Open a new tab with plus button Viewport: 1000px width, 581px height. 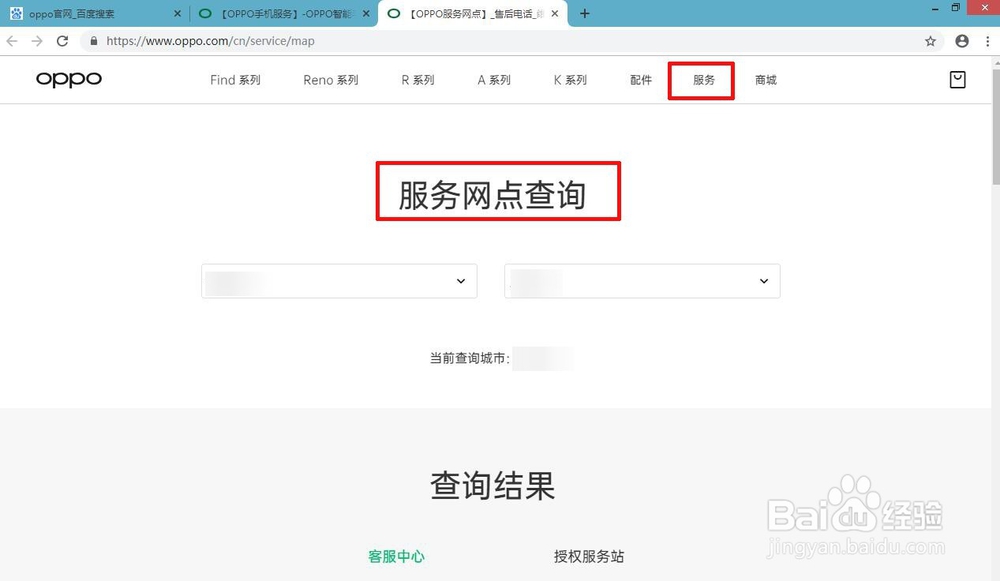[584, 13]
